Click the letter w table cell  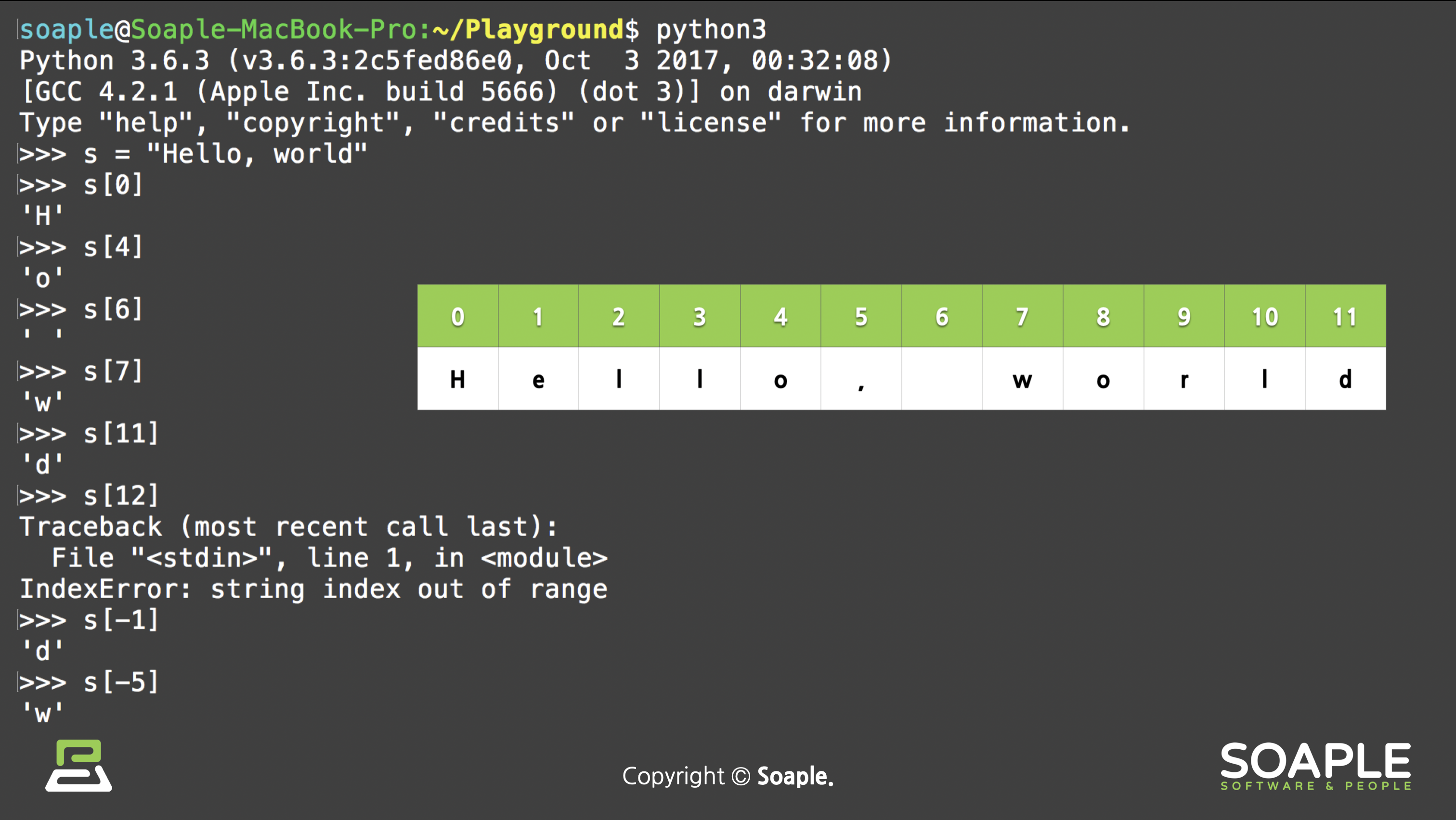pos(1022,379)
